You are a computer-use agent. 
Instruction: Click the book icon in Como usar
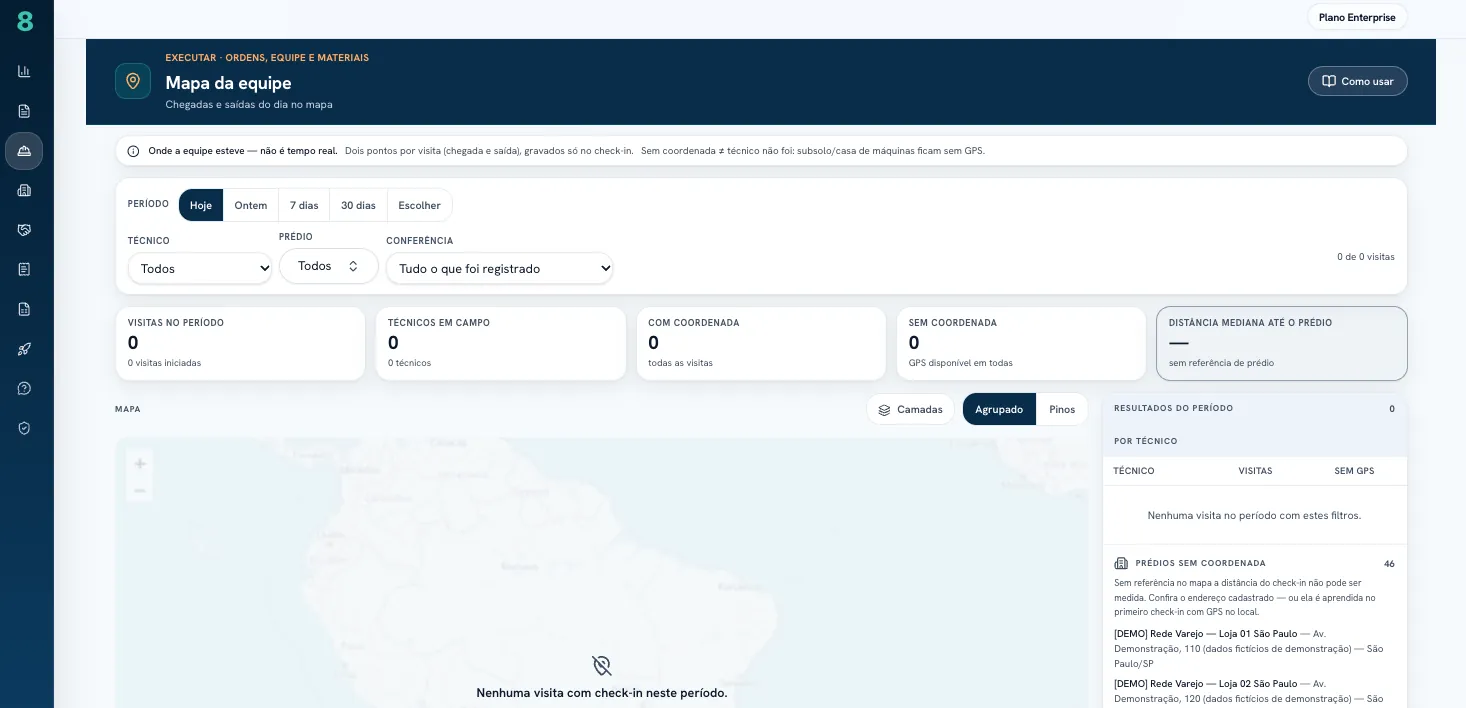pyautogui.click(x=1329, y=81)
